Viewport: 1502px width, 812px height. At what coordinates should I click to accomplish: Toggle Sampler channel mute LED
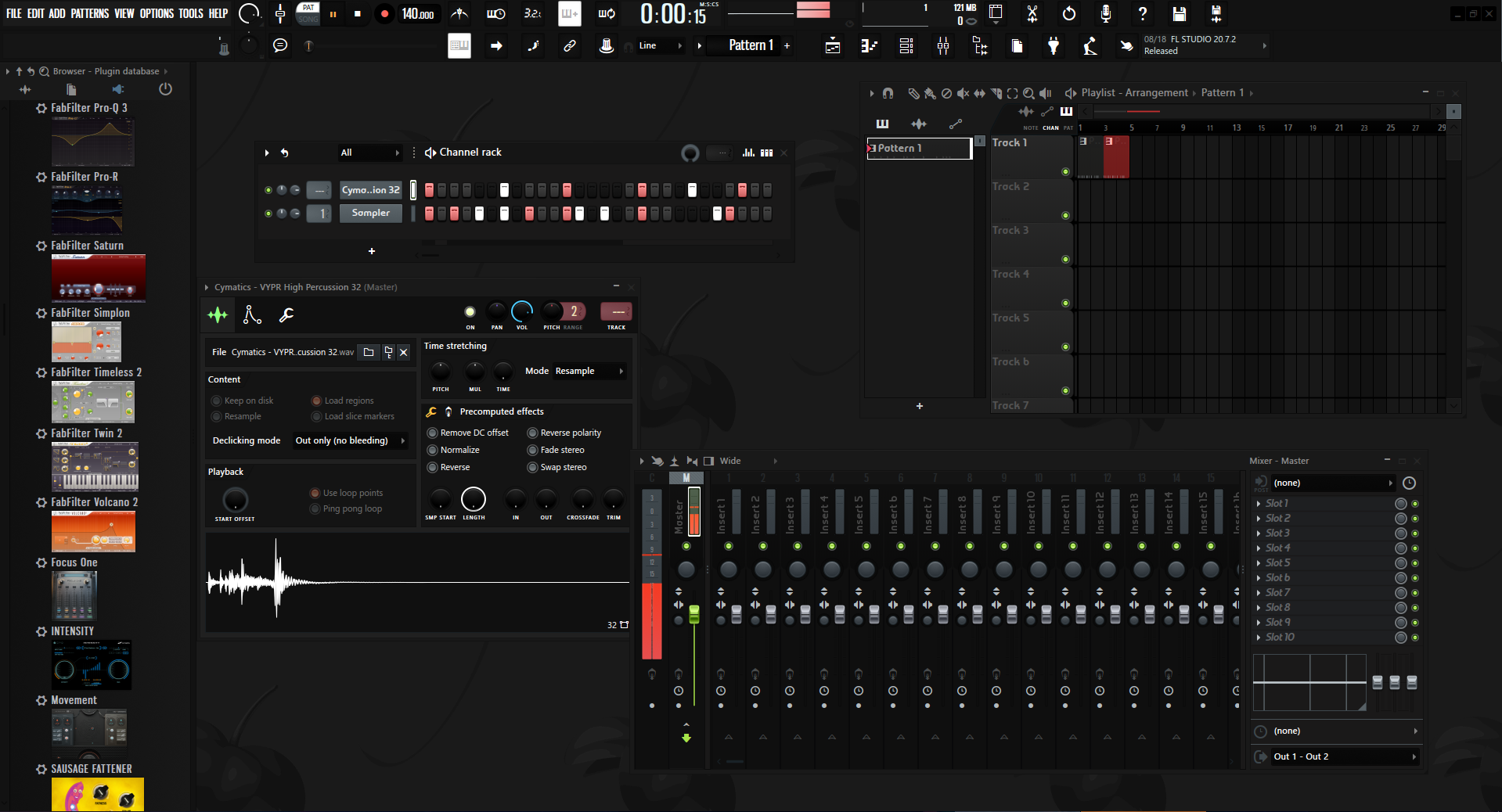pos(268,214)
